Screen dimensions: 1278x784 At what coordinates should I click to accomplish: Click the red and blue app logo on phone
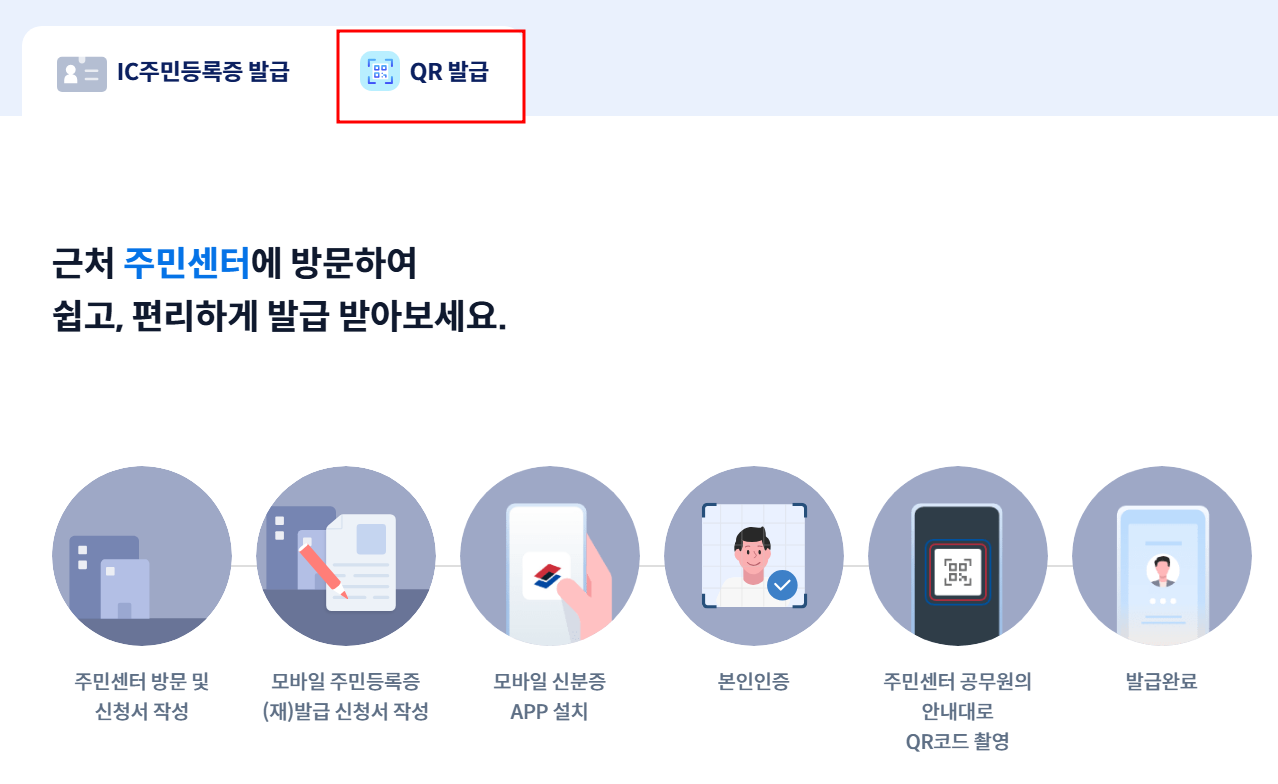547,575
